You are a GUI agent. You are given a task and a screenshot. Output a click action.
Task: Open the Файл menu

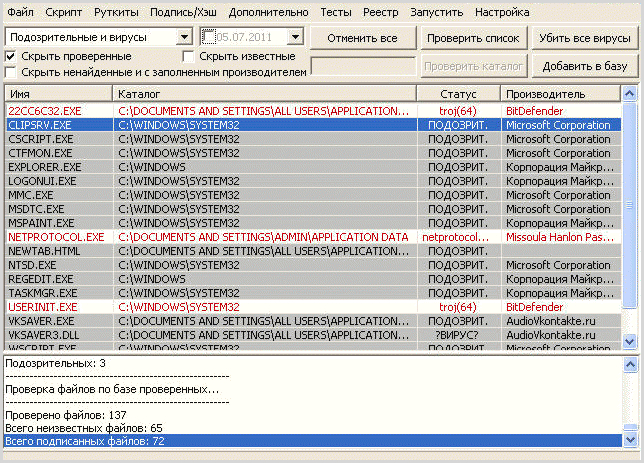point(20,13)
